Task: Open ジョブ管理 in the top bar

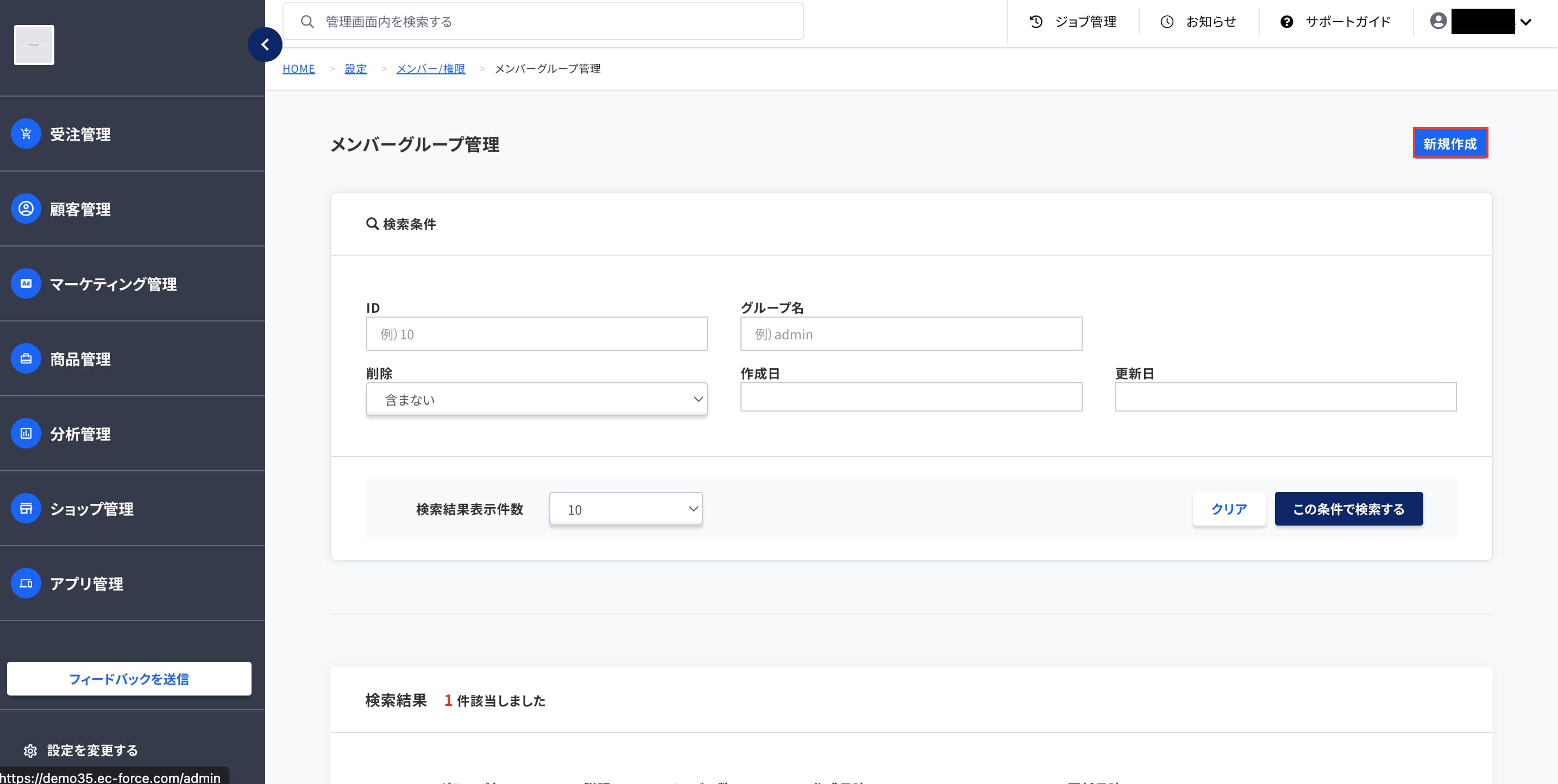Action: 1075,22
